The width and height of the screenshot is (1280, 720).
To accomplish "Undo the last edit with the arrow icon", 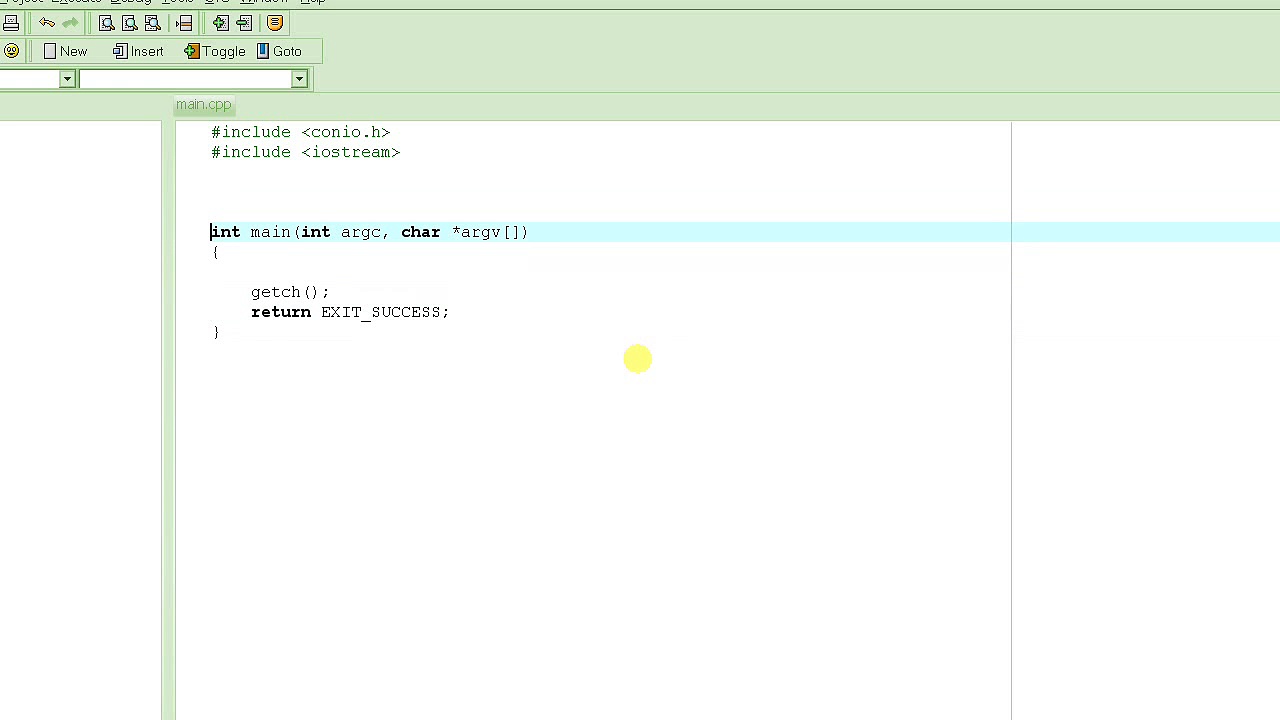I will (x=47, y=23).
